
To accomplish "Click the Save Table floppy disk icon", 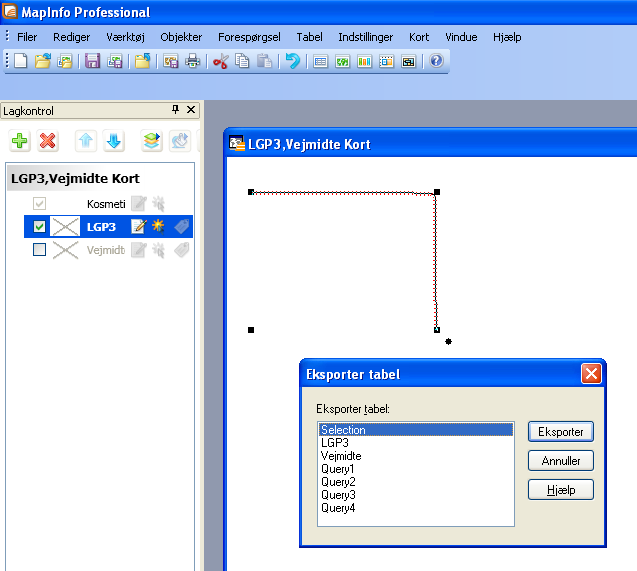I will (x=93, y=61).
